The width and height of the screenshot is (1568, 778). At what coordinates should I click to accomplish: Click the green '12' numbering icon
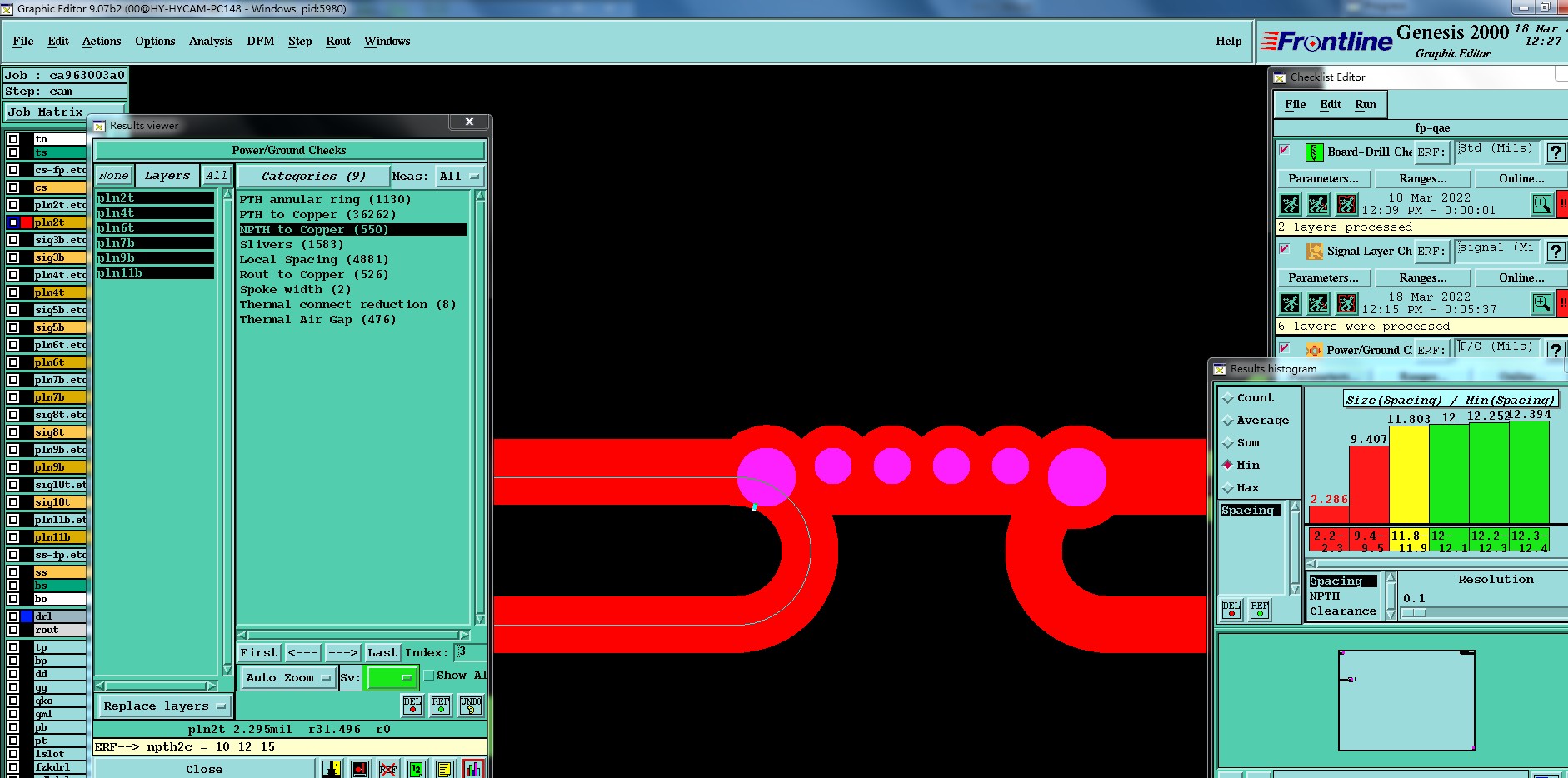click(416, 769)
